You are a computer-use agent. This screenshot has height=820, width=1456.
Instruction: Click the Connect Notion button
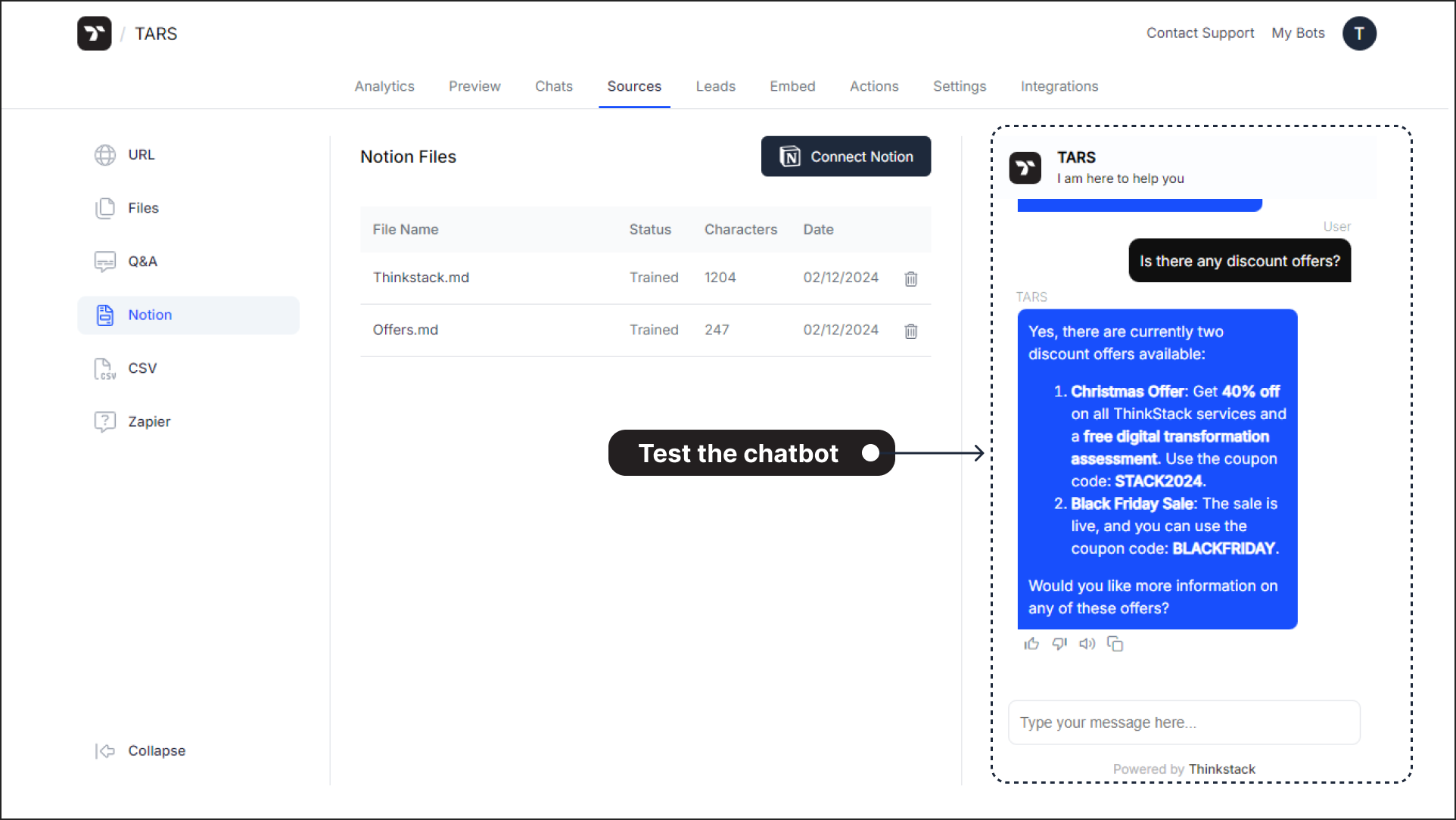[846, 157]
